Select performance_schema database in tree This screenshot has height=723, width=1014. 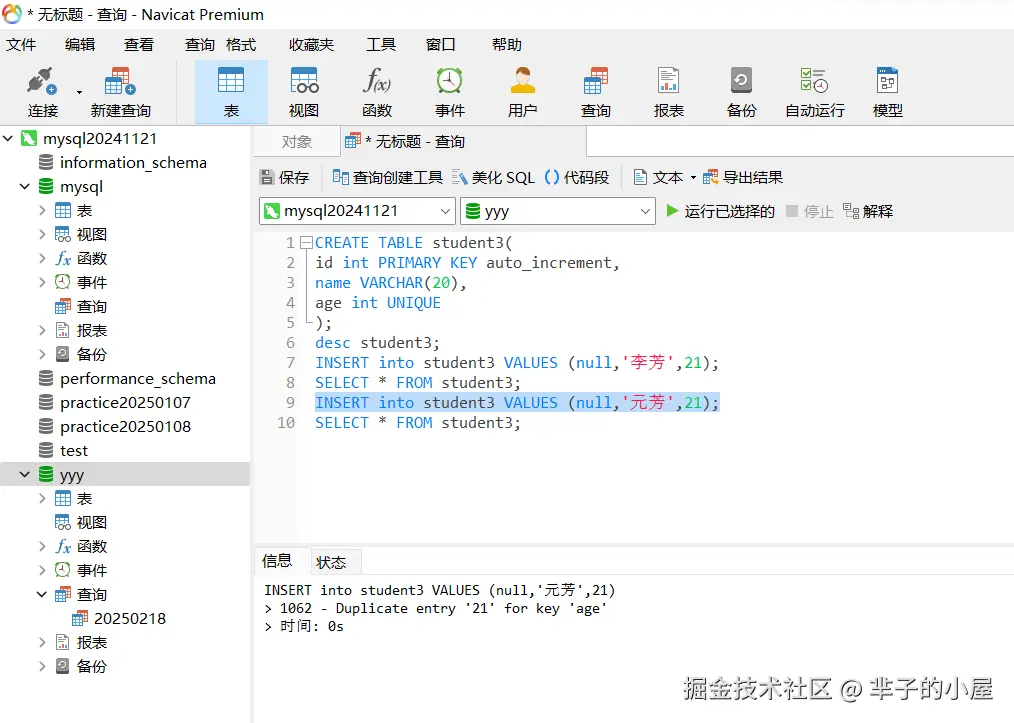tap(127, 378)
